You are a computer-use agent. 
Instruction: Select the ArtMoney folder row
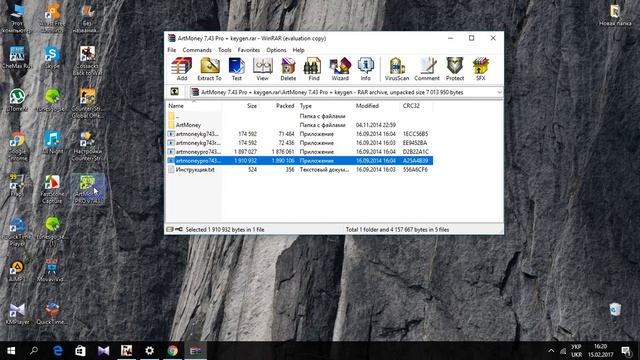point(300,125)
